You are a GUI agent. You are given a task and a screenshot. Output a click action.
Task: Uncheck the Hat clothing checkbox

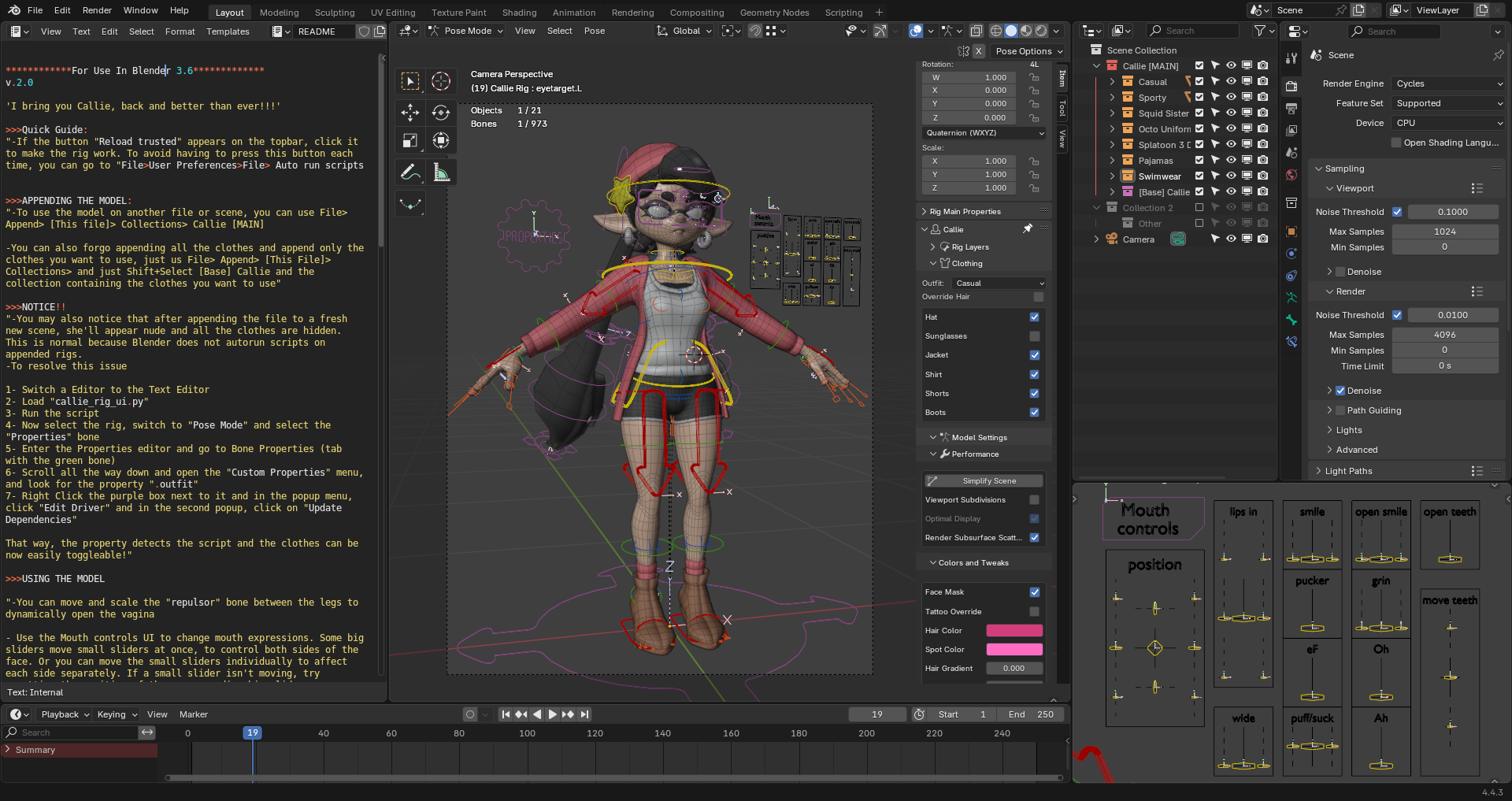pyautogui.click(x=1035, y=317)
